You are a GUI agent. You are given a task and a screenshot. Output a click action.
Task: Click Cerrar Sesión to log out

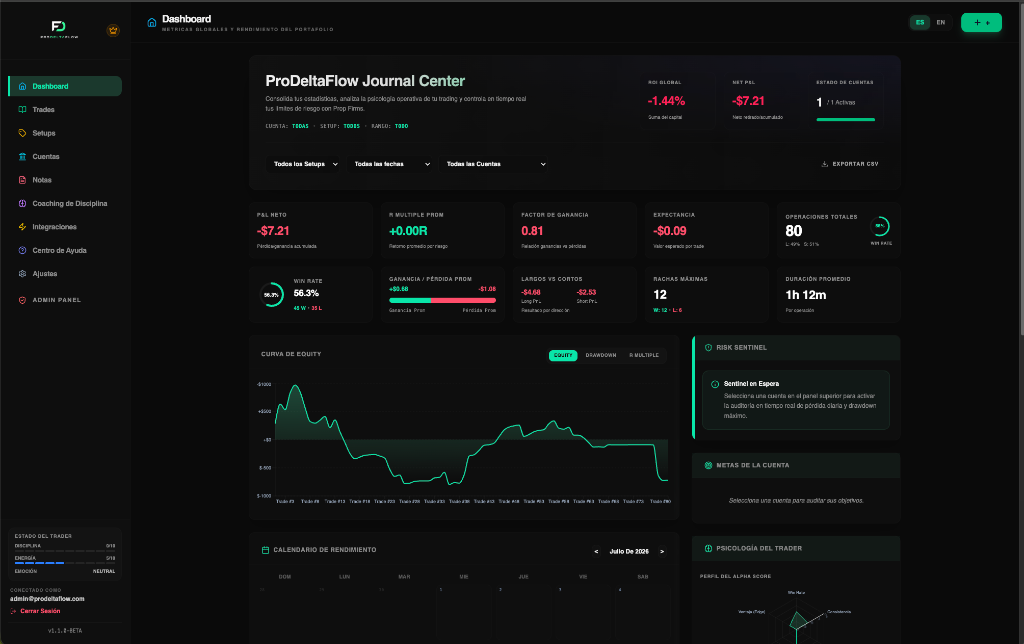point(35,611)
